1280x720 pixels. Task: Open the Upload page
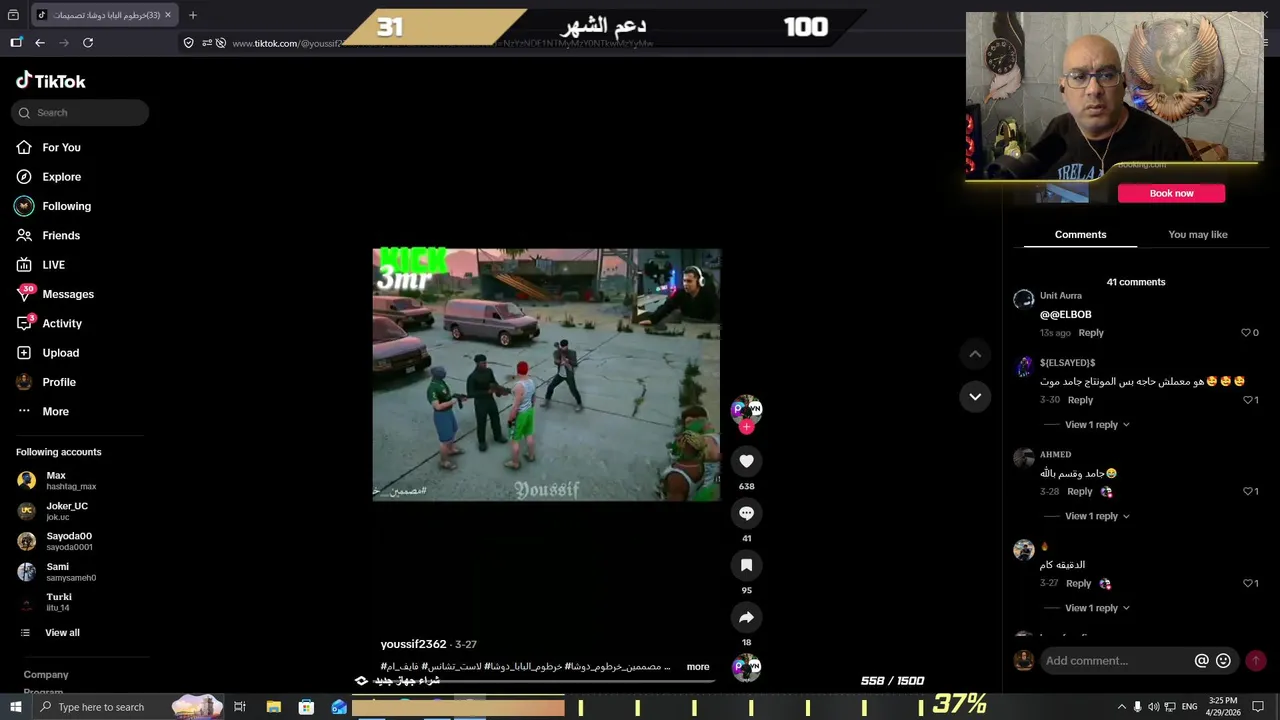tap(47, 353)
